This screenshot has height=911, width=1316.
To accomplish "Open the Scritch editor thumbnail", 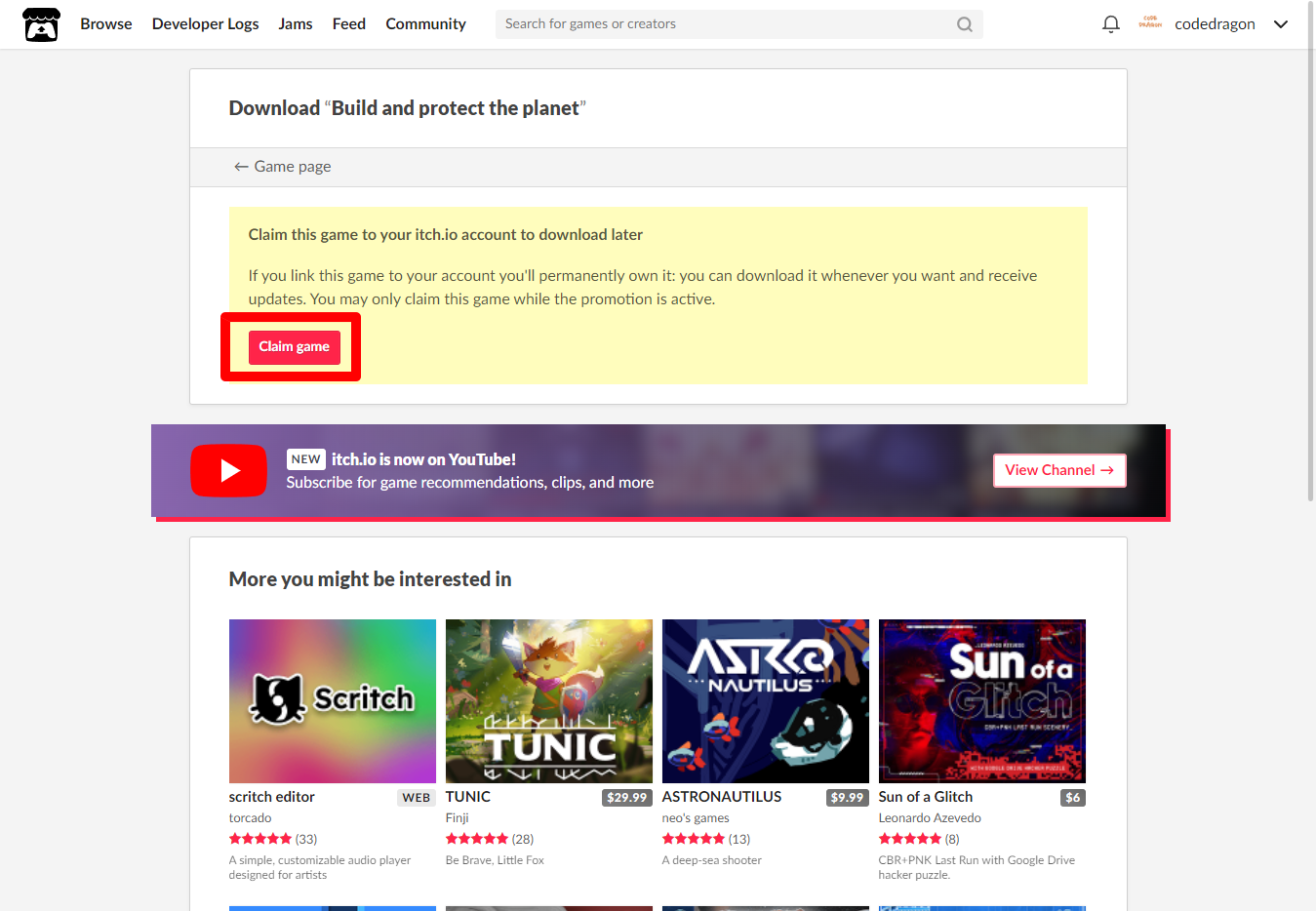I will [x=333, y=701].
